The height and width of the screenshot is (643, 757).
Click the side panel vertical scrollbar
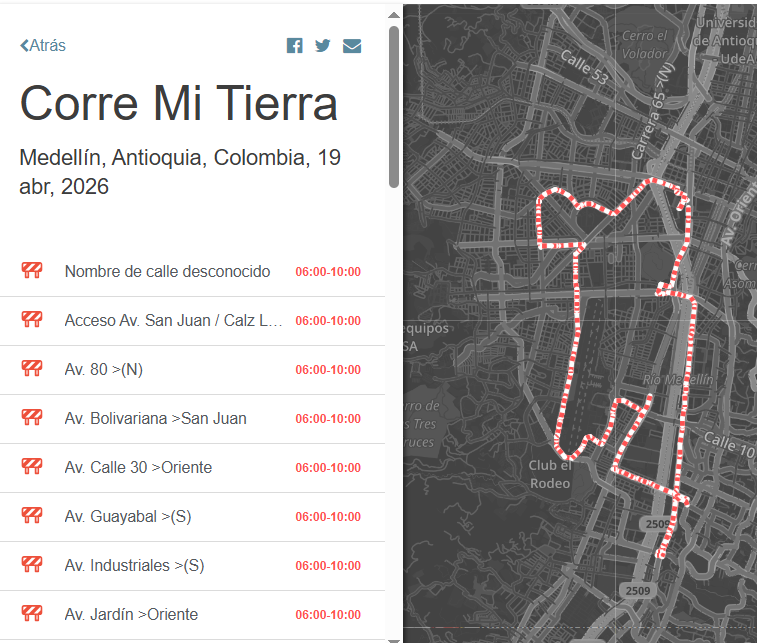(x=394, y=105)
